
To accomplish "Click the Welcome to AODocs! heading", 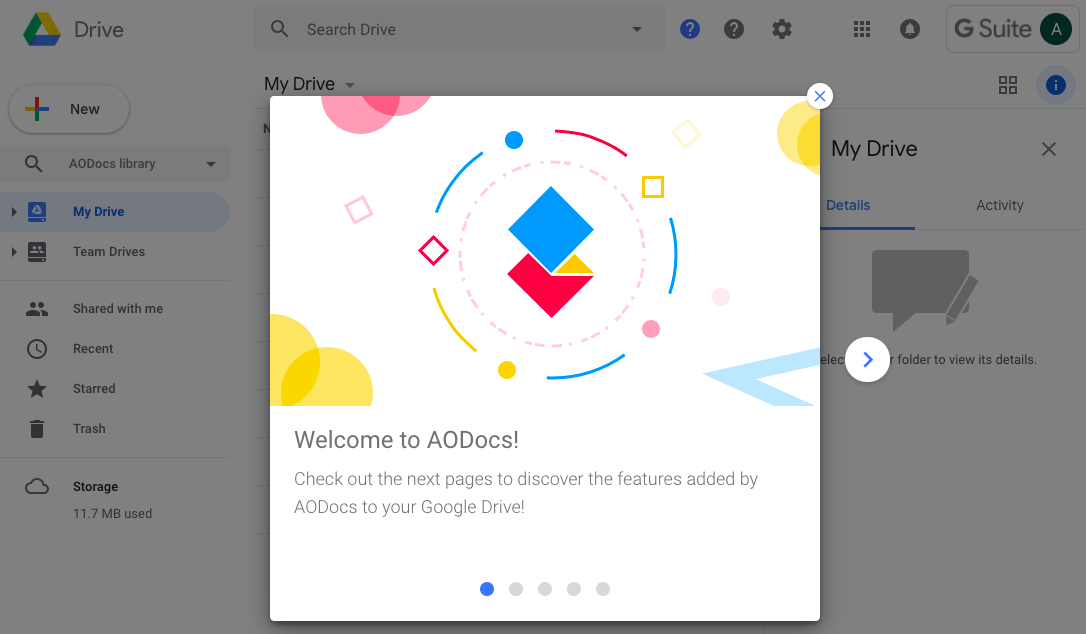I will point(407,440).
